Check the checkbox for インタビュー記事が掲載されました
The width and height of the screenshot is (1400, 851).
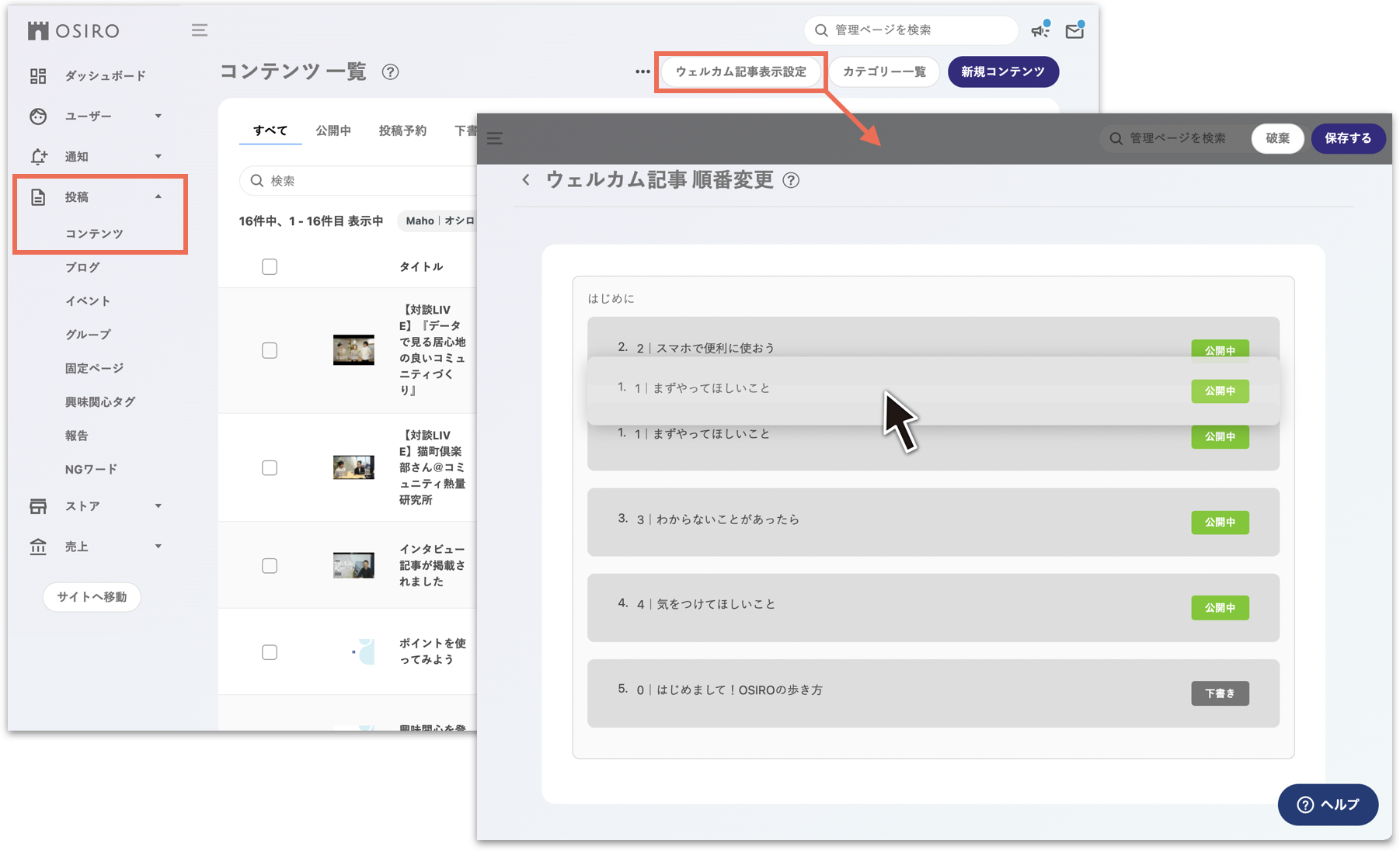(x=269, y=564)
